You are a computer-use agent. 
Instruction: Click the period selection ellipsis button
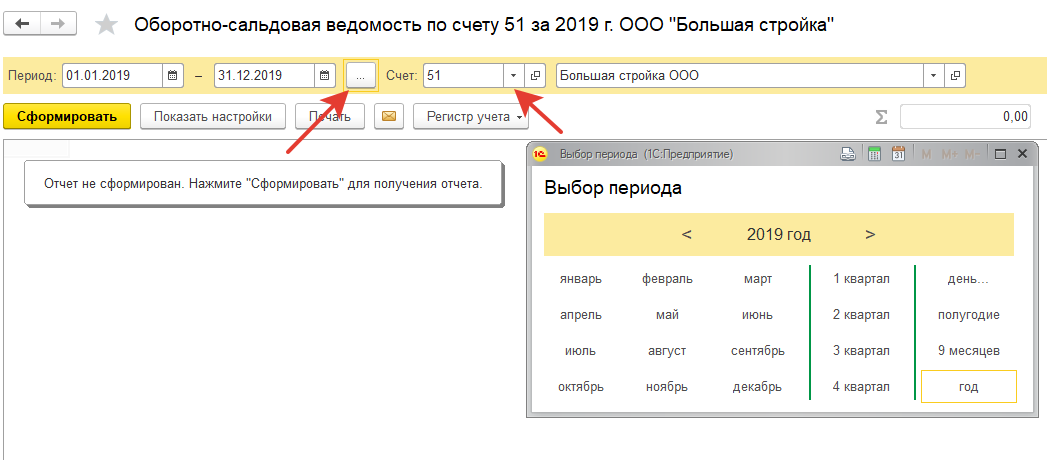[x=361, y=75]
